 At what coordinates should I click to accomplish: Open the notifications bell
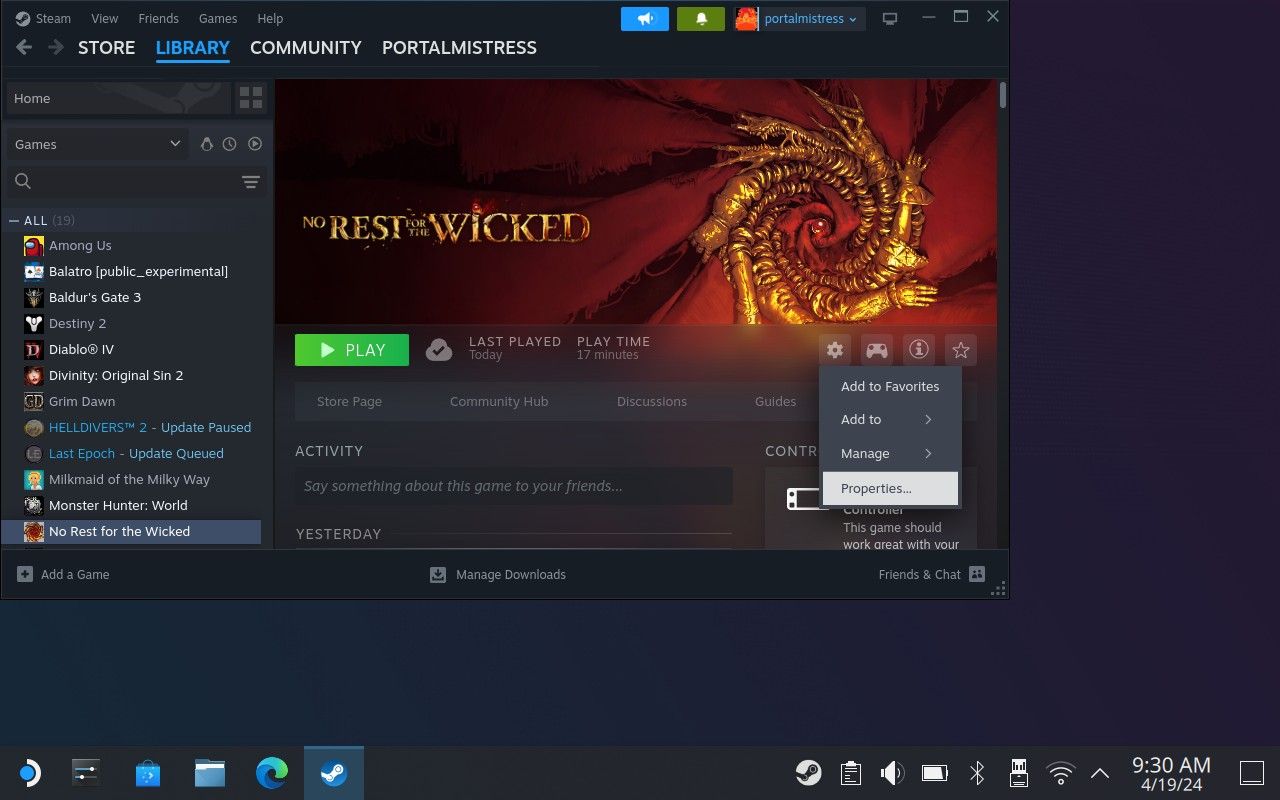pos(701,19)
